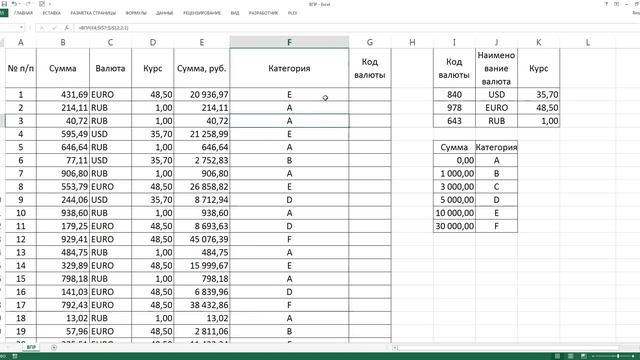Click cell 57,96 in column B
The image size is (640, 360).
click(x=63, y=331)
